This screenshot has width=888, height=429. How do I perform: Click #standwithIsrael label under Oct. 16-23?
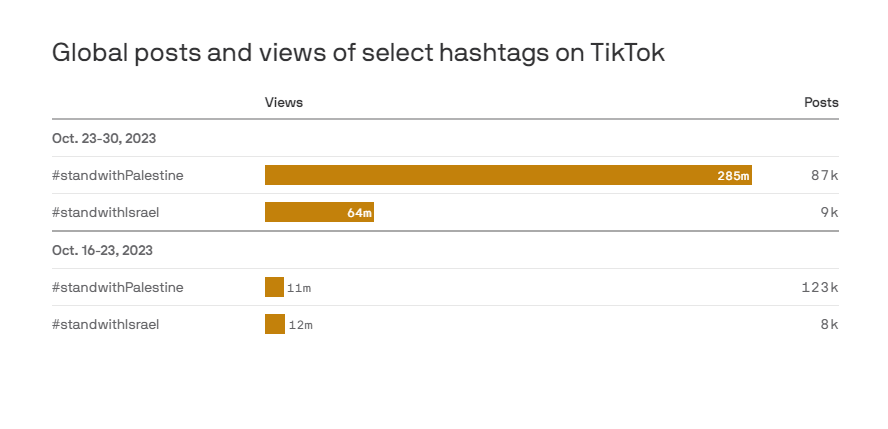point(106,325)
